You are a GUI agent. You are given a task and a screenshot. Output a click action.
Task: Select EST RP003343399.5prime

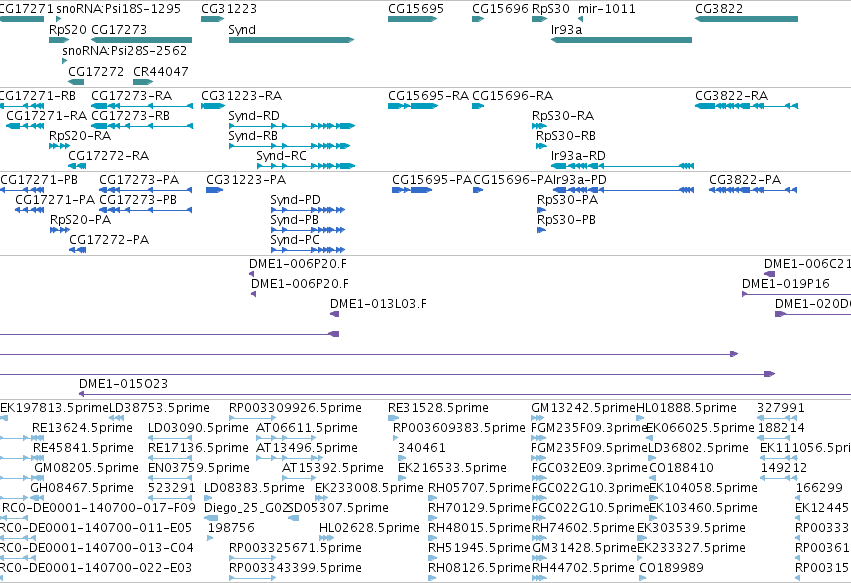pos(253,579)
